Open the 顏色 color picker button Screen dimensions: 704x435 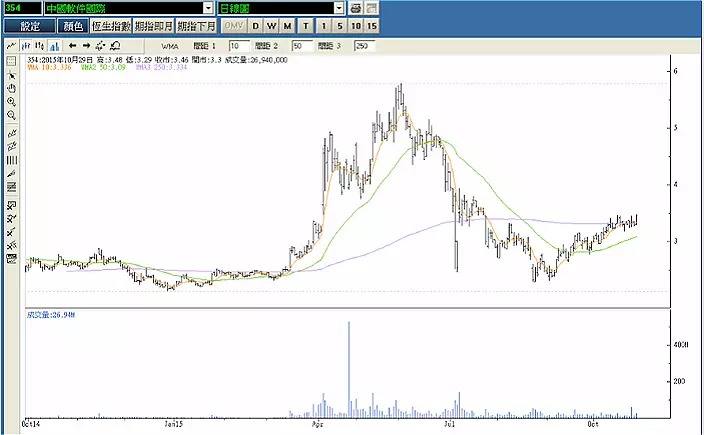point(73,25)
